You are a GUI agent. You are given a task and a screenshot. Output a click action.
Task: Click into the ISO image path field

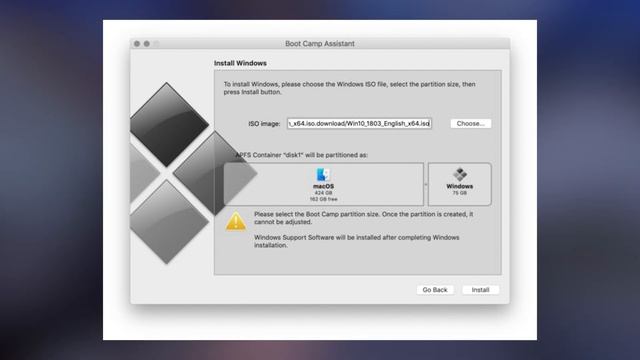pyautogui.click(x=359, y=123)
